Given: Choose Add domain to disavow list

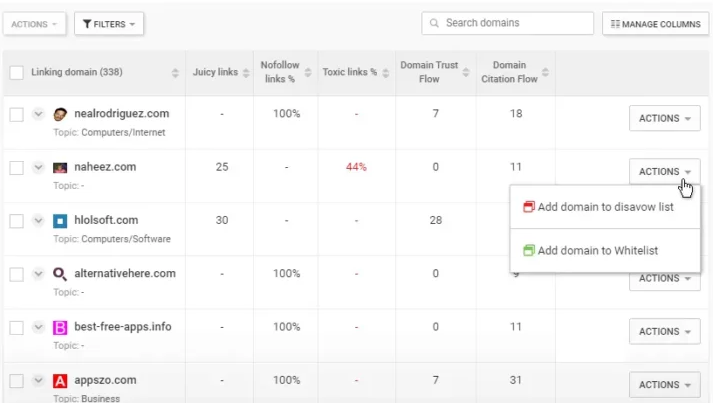Looking at the screenshot, I should pos(605,207).
